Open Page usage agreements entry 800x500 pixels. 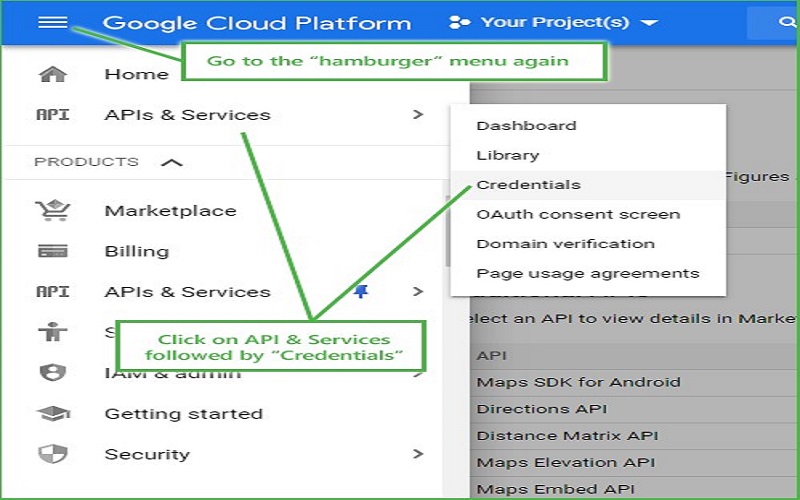pos(588,273)
